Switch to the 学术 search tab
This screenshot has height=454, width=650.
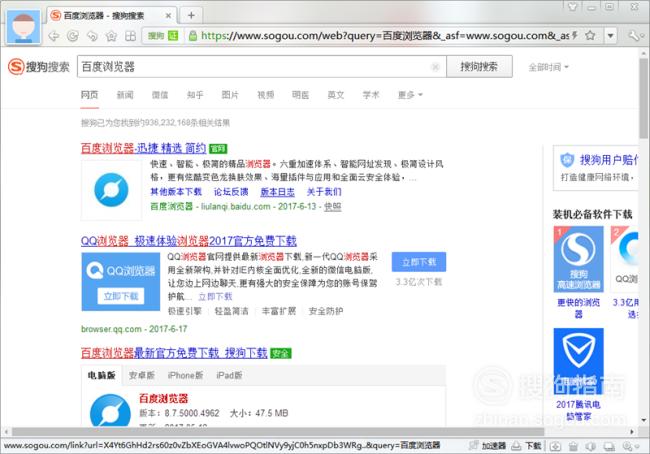click(x=371, y=95)
